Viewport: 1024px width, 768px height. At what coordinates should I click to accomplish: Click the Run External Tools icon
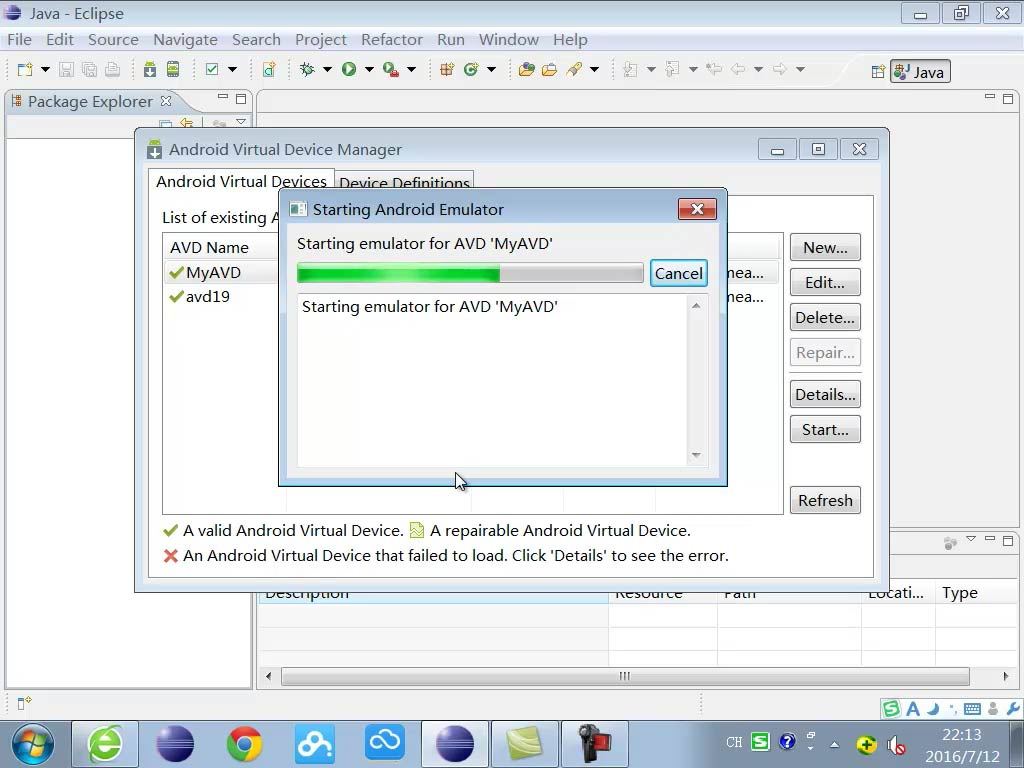391,69
